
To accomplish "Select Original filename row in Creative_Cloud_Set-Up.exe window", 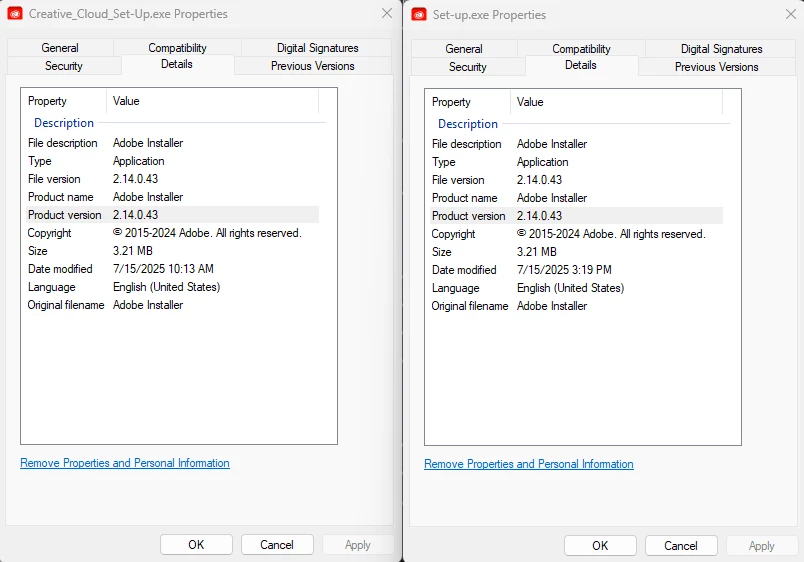I will coord(172,305).
